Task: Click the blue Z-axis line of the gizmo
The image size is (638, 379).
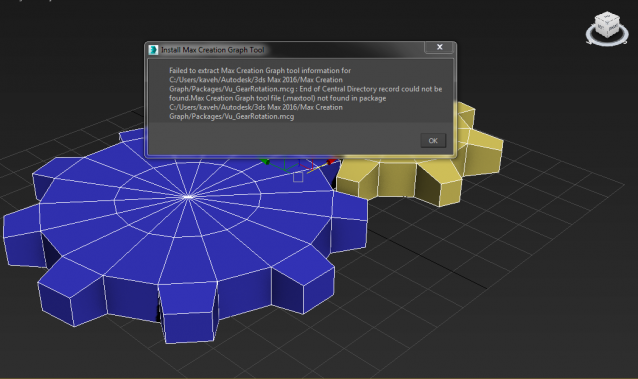Action: 299,163
